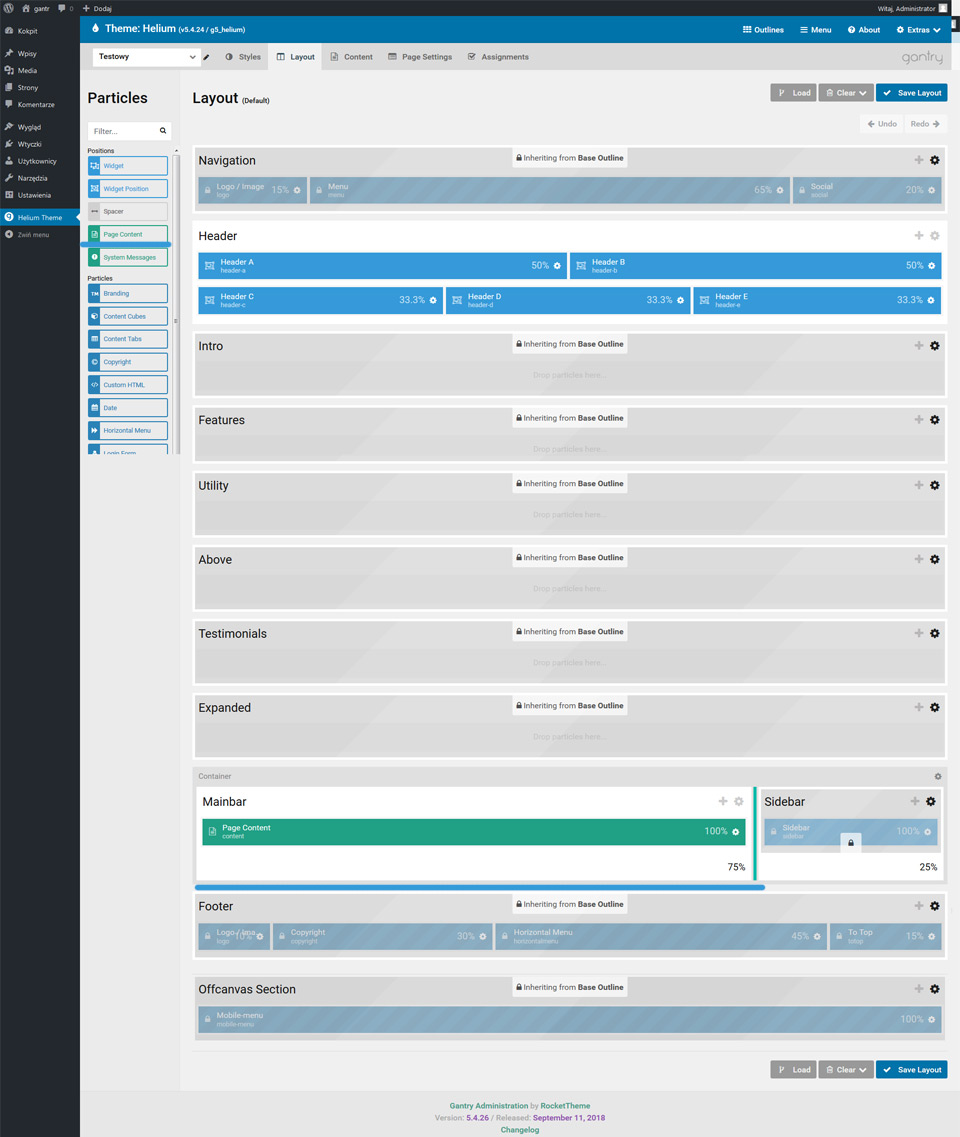960x1137 pixels.
Task: Switch to the Styles tab
Action: (x=243, y=57)
